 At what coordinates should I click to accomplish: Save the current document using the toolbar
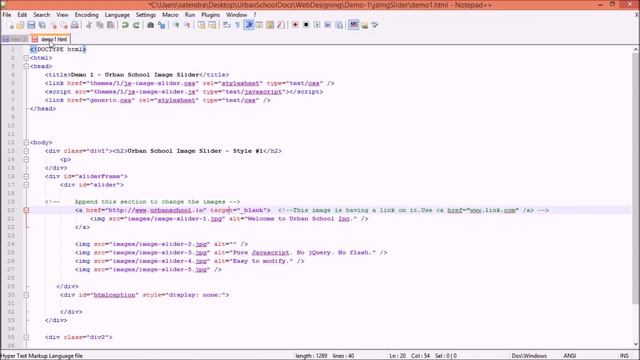(31, 25)
